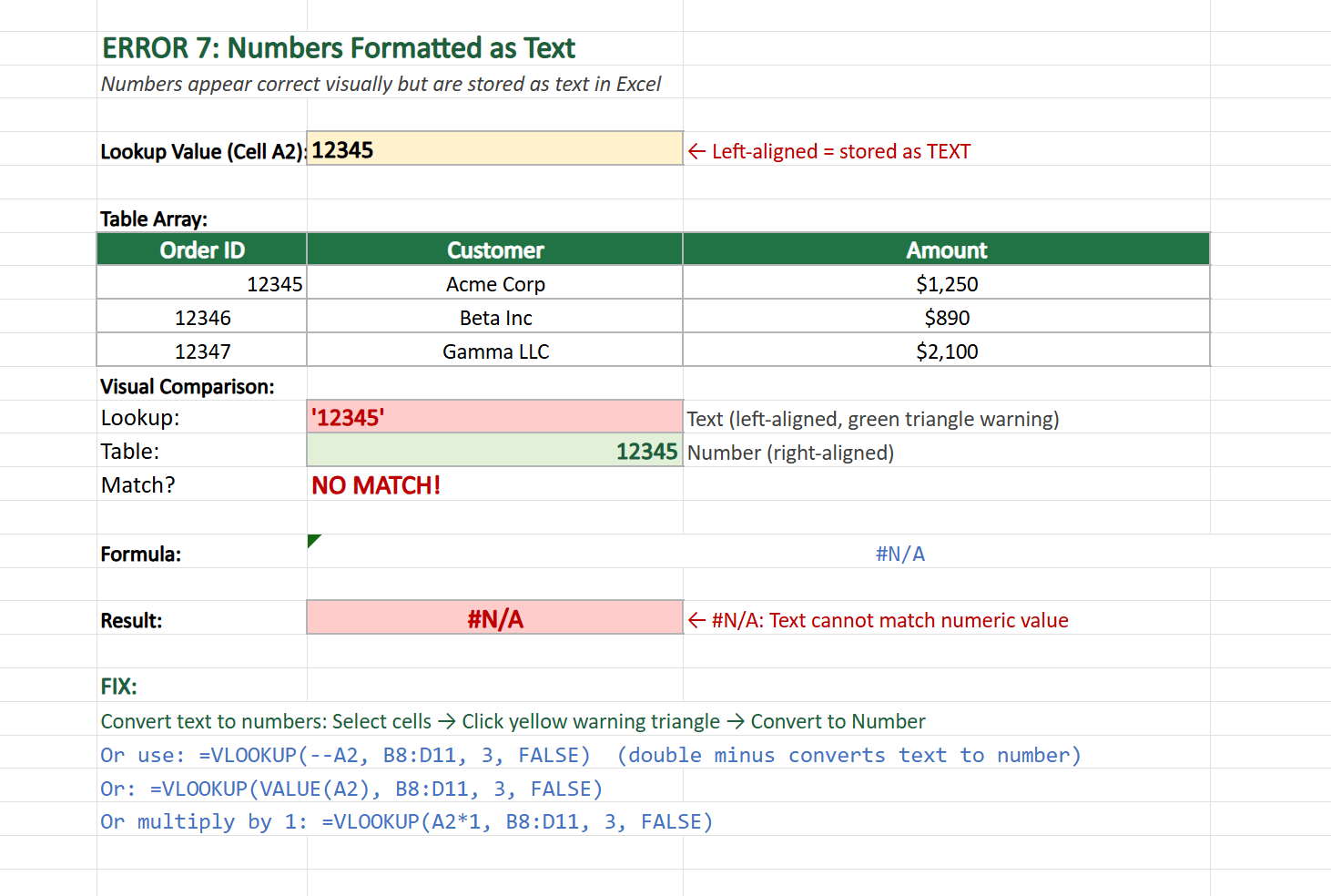The image size is (1331, 896).
Task: Click the double minus VLOOKUP(--A2 formula line
Action: tap(591, 755)
